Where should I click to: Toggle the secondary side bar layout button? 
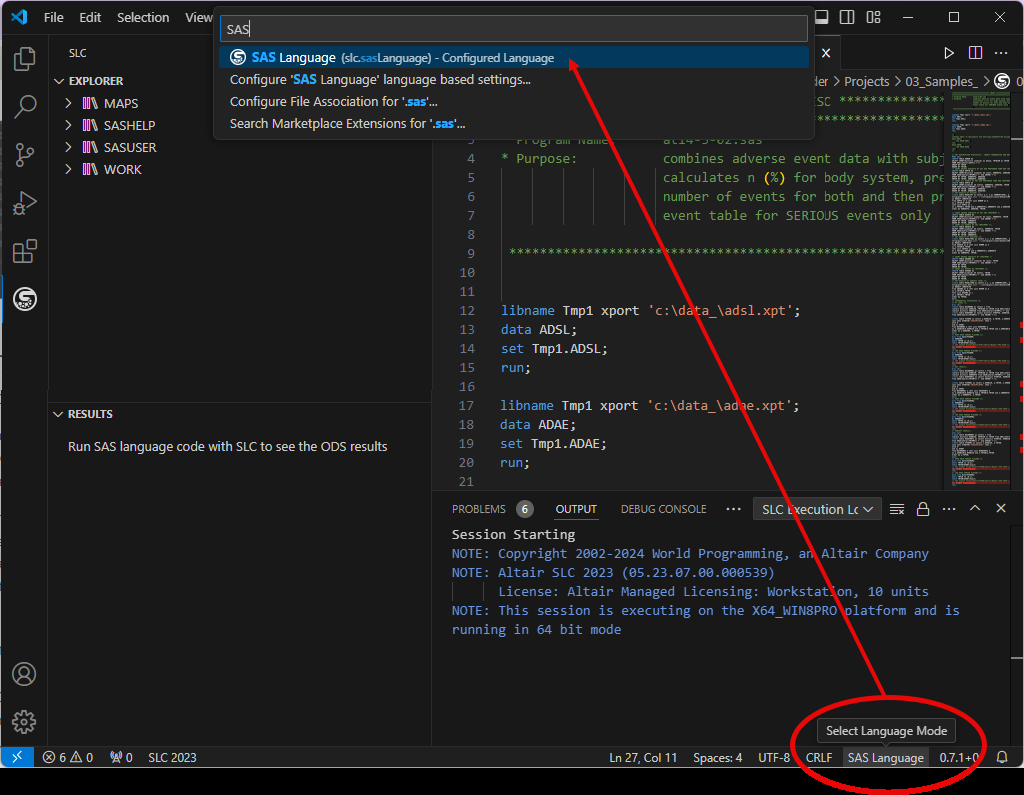point(847,17)
